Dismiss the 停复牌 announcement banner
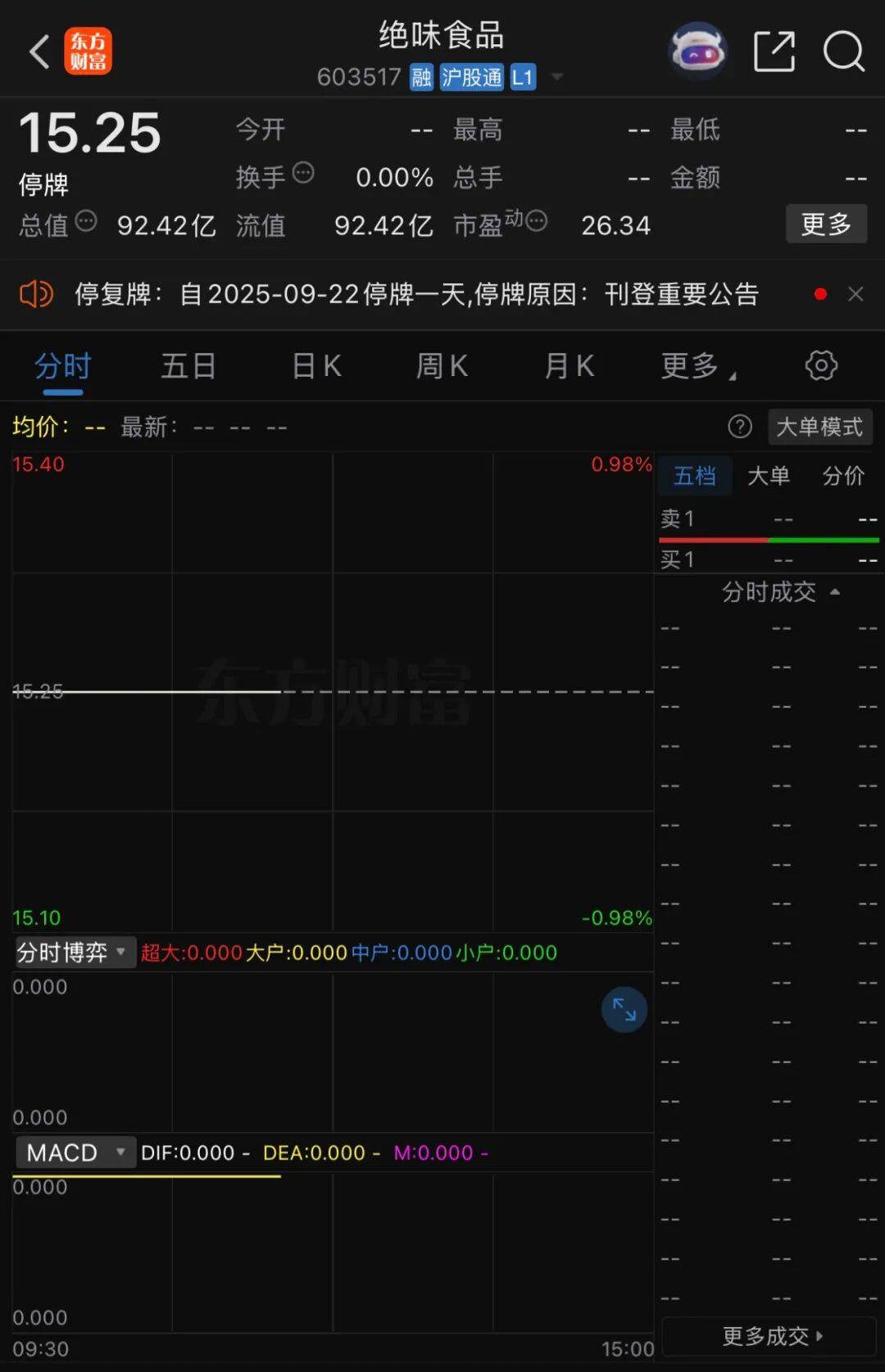The width and height of the screenshot is (885, 1372). (x=855, y=294)
